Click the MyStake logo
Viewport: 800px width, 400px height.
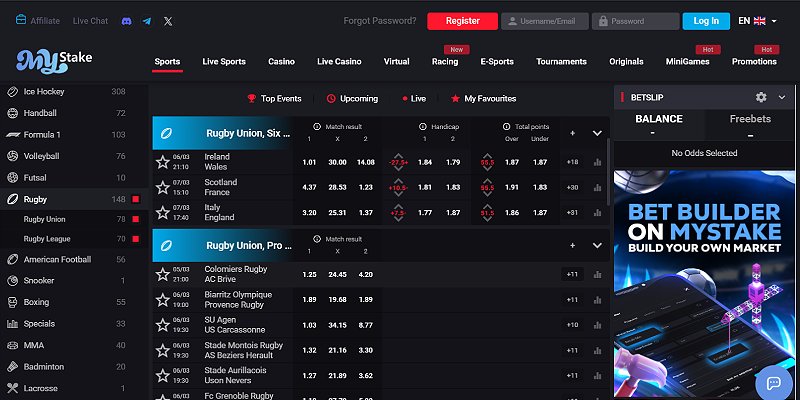click(54, 61)
